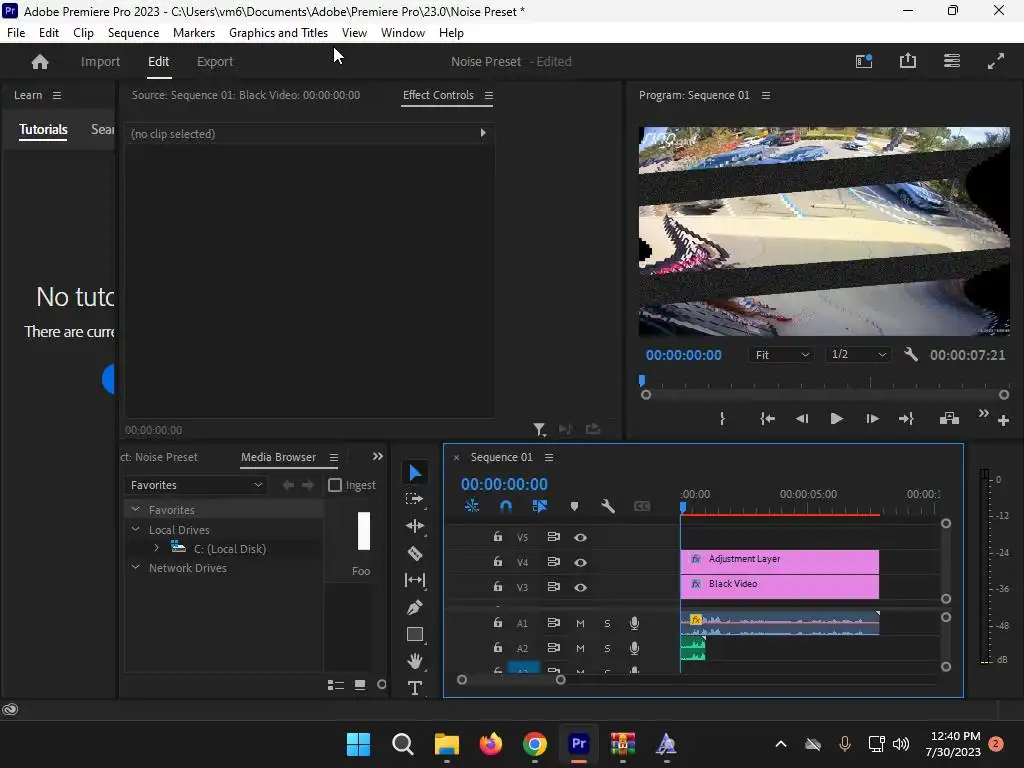Lock track V4
The width and height of the screenshot is (1024, 768).
[498, 562]
